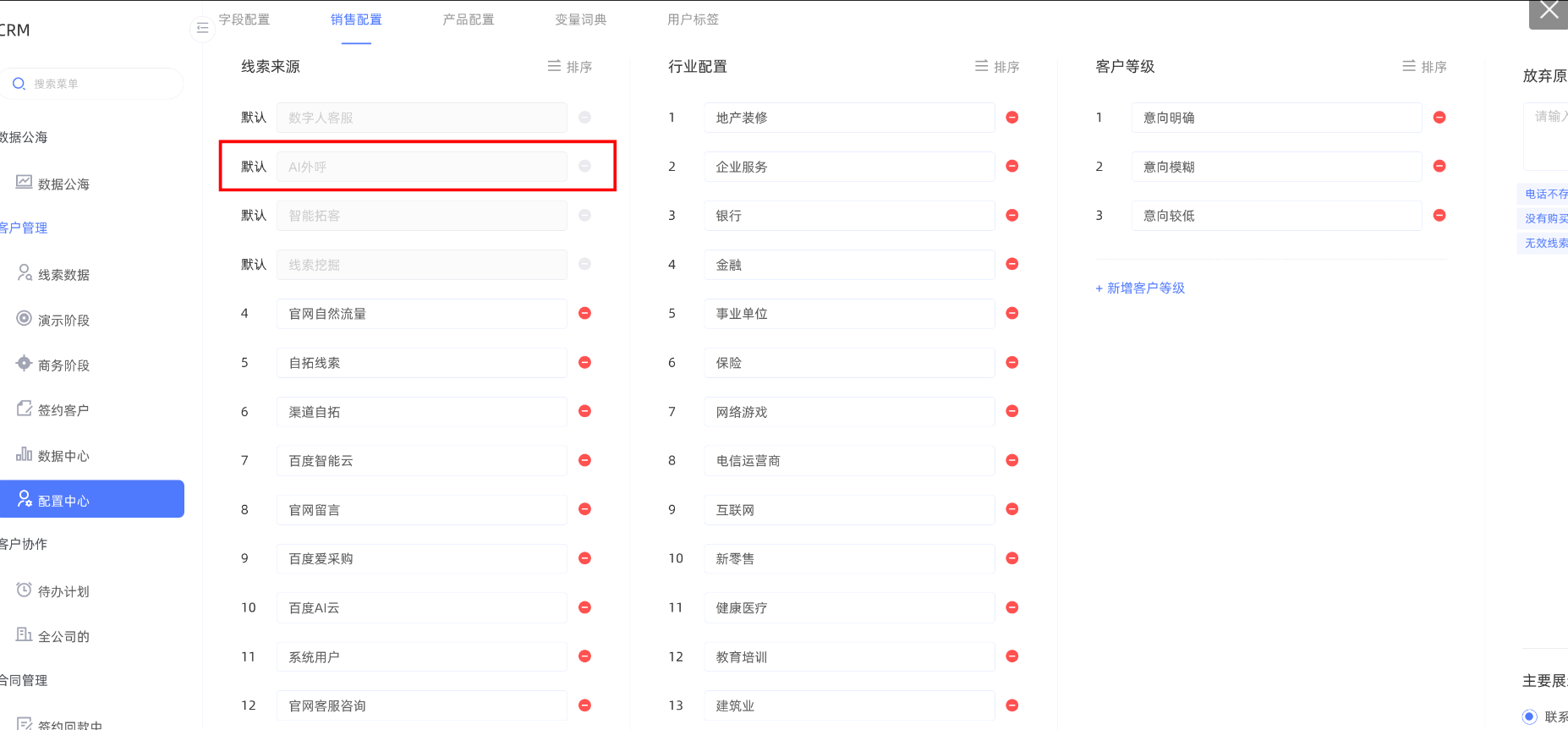Delete the 意向明确 customer level
The image size is (1568, 730).
pyautogui.click(x=1439, y=118)
